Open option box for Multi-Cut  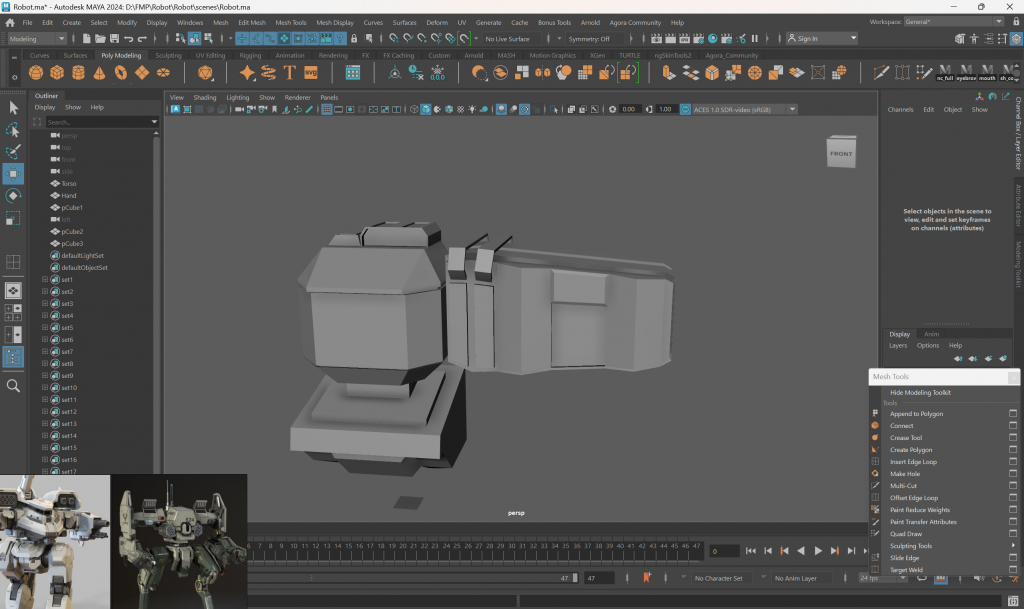1012,486
